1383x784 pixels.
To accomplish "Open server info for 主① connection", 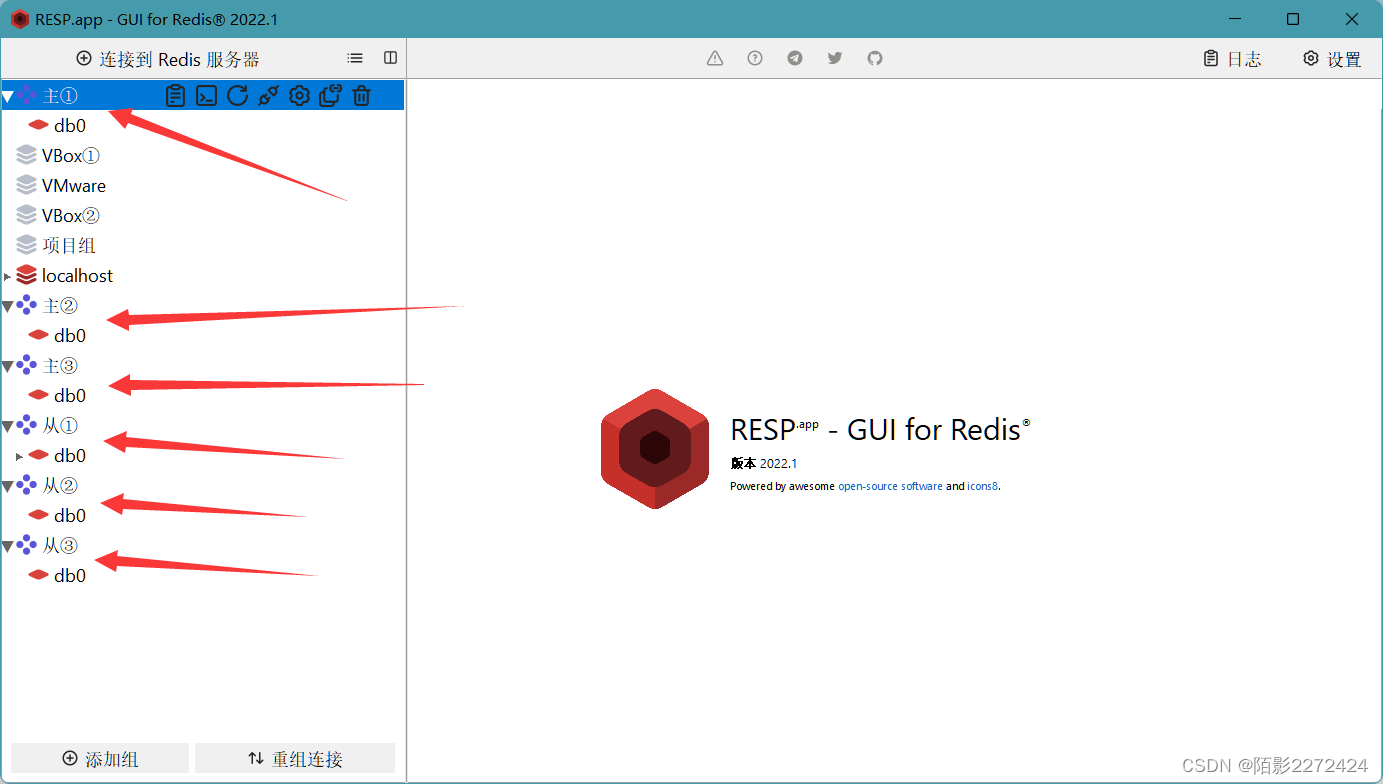I will click(175, 96).
